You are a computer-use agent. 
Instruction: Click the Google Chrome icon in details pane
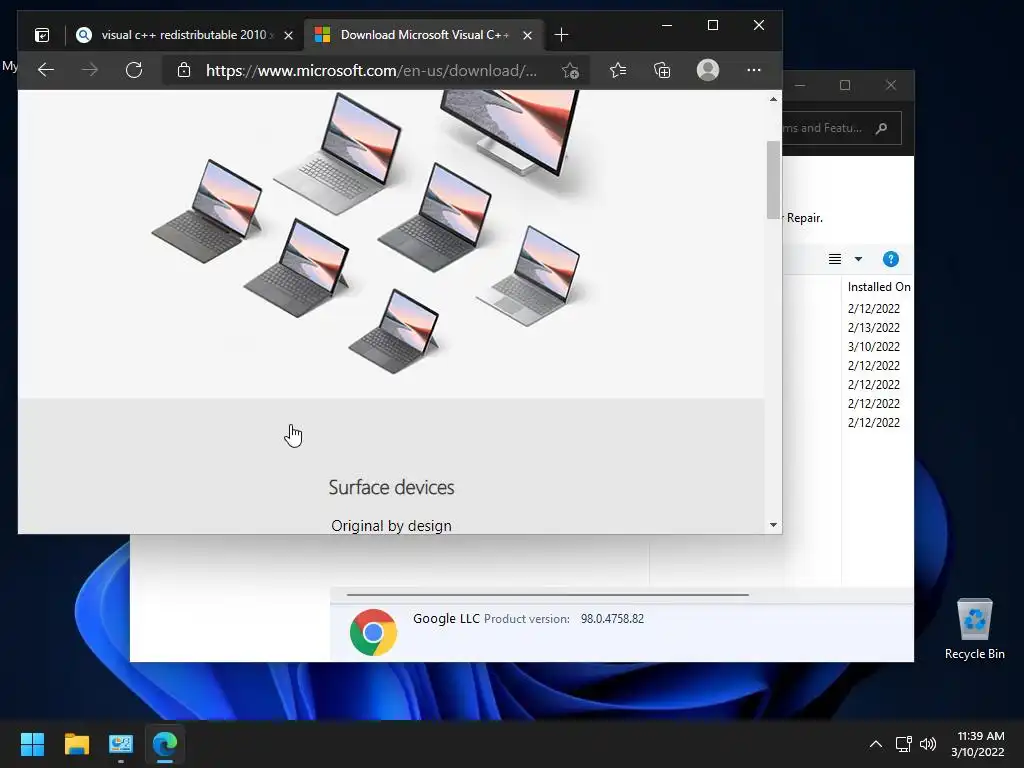pyautogui.click(x=373, y=632)
